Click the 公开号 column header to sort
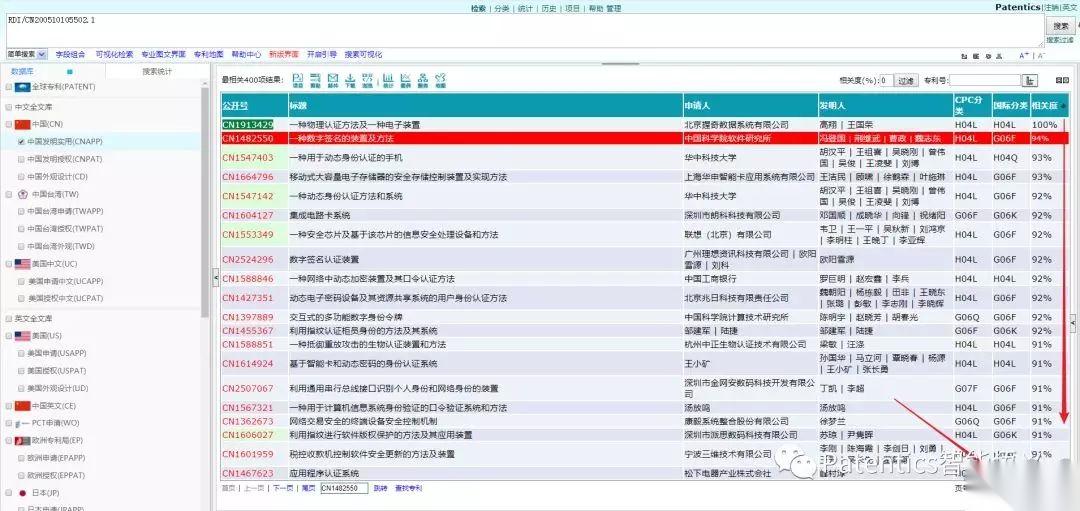 click(235, 105)
